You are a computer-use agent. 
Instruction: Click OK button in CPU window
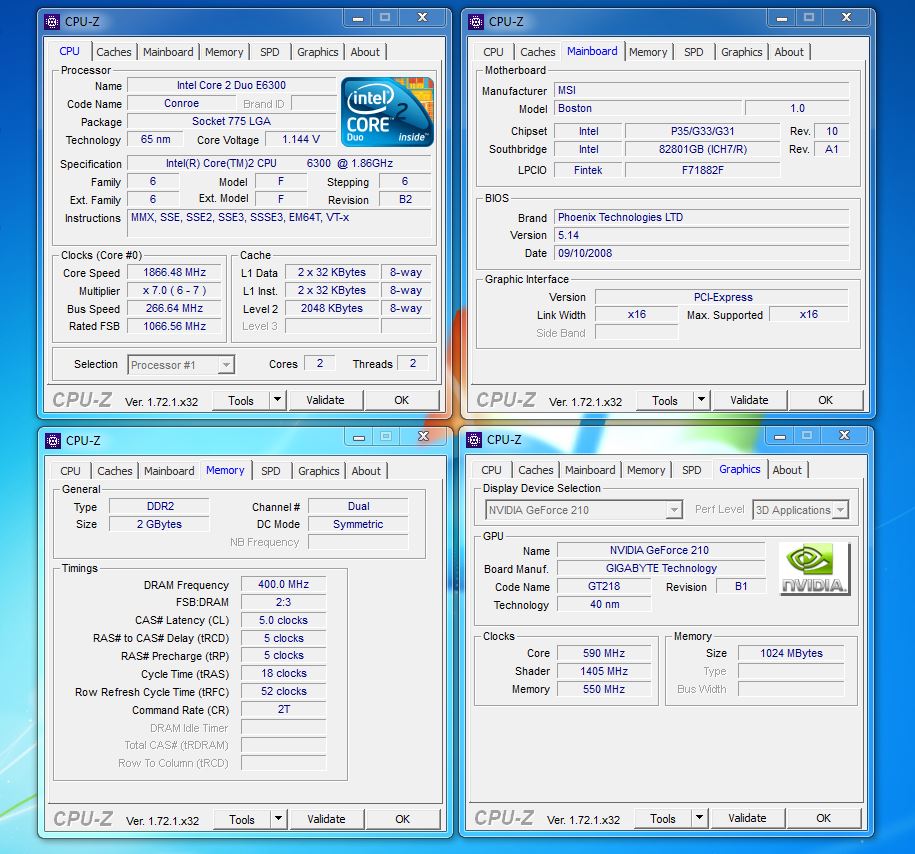(401, 400)
